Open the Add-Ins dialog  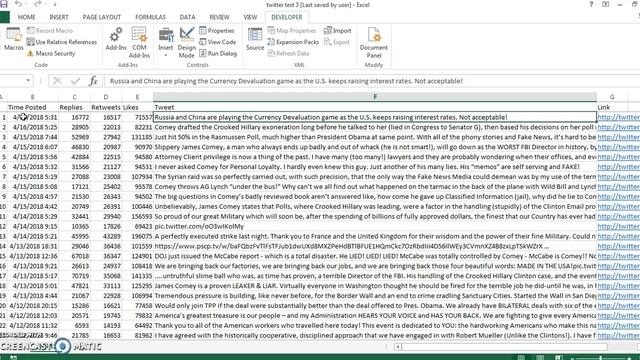pos(116,39)
